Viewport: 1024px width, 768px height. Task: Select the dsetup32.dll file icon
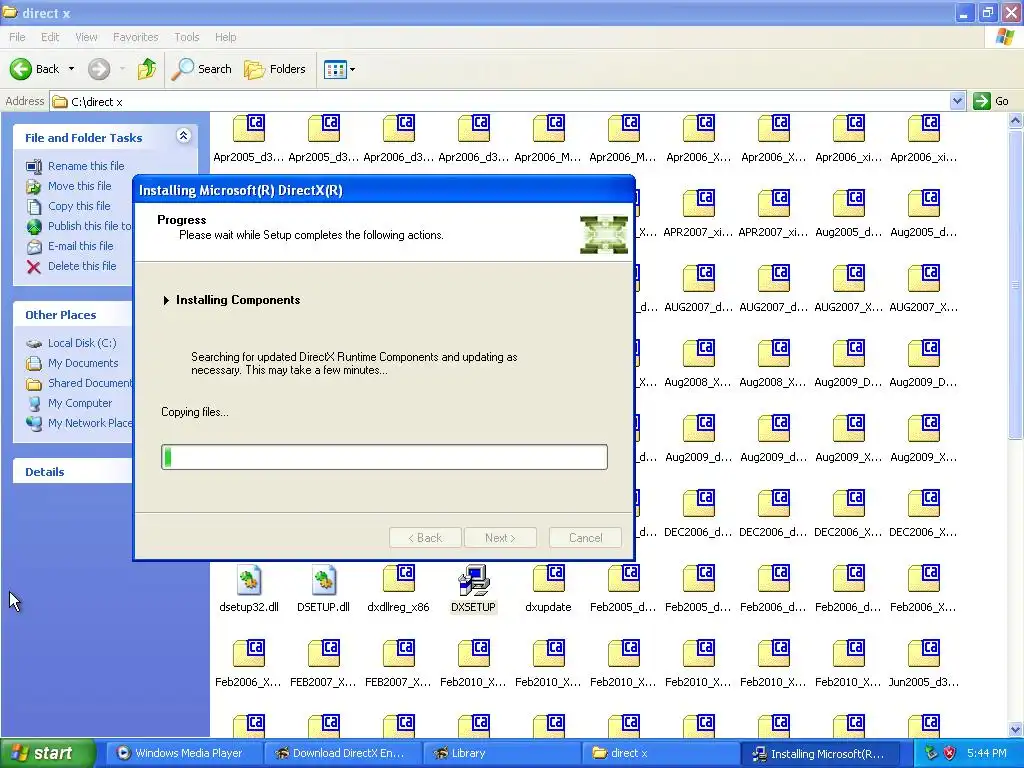[249, 580]
